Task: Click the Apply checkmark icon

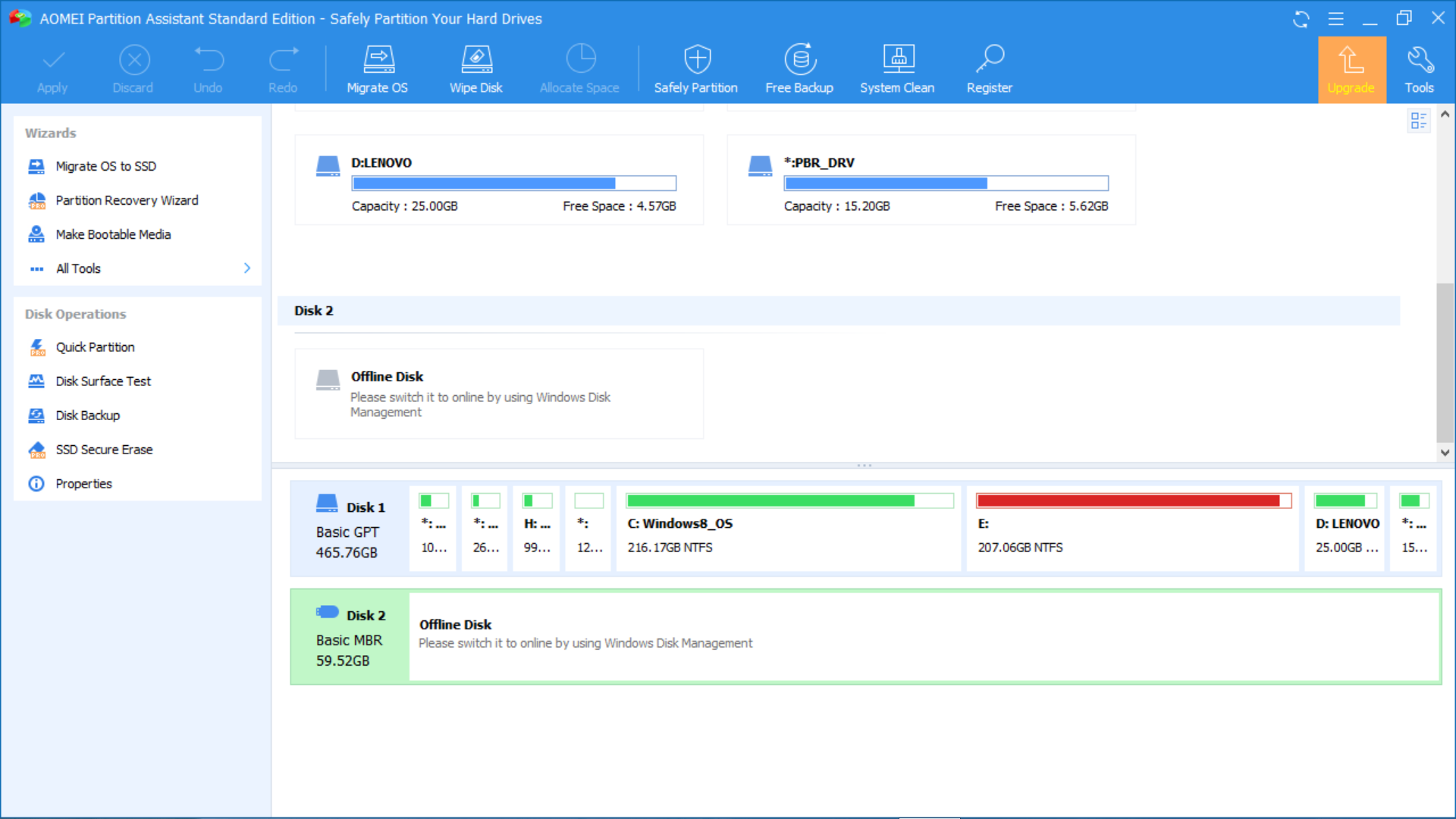Action: [53, 59]
